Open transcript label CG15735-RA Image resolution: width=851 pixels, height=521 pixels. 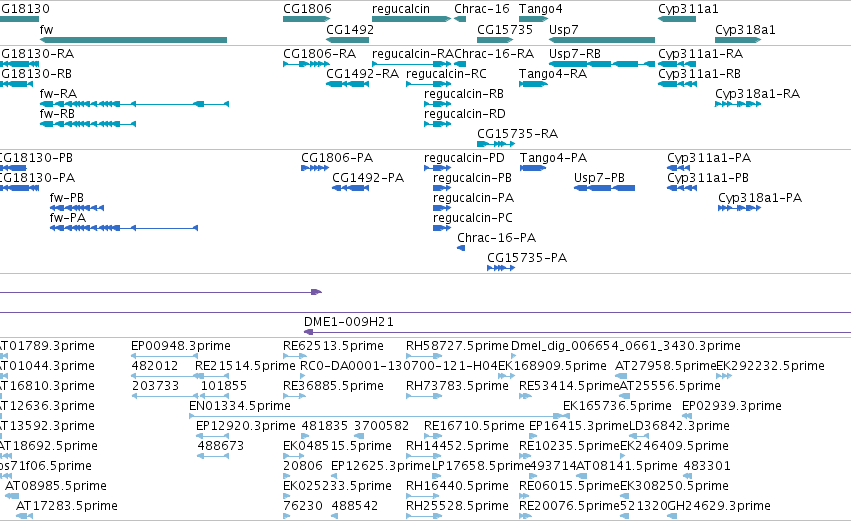point(517,134)
